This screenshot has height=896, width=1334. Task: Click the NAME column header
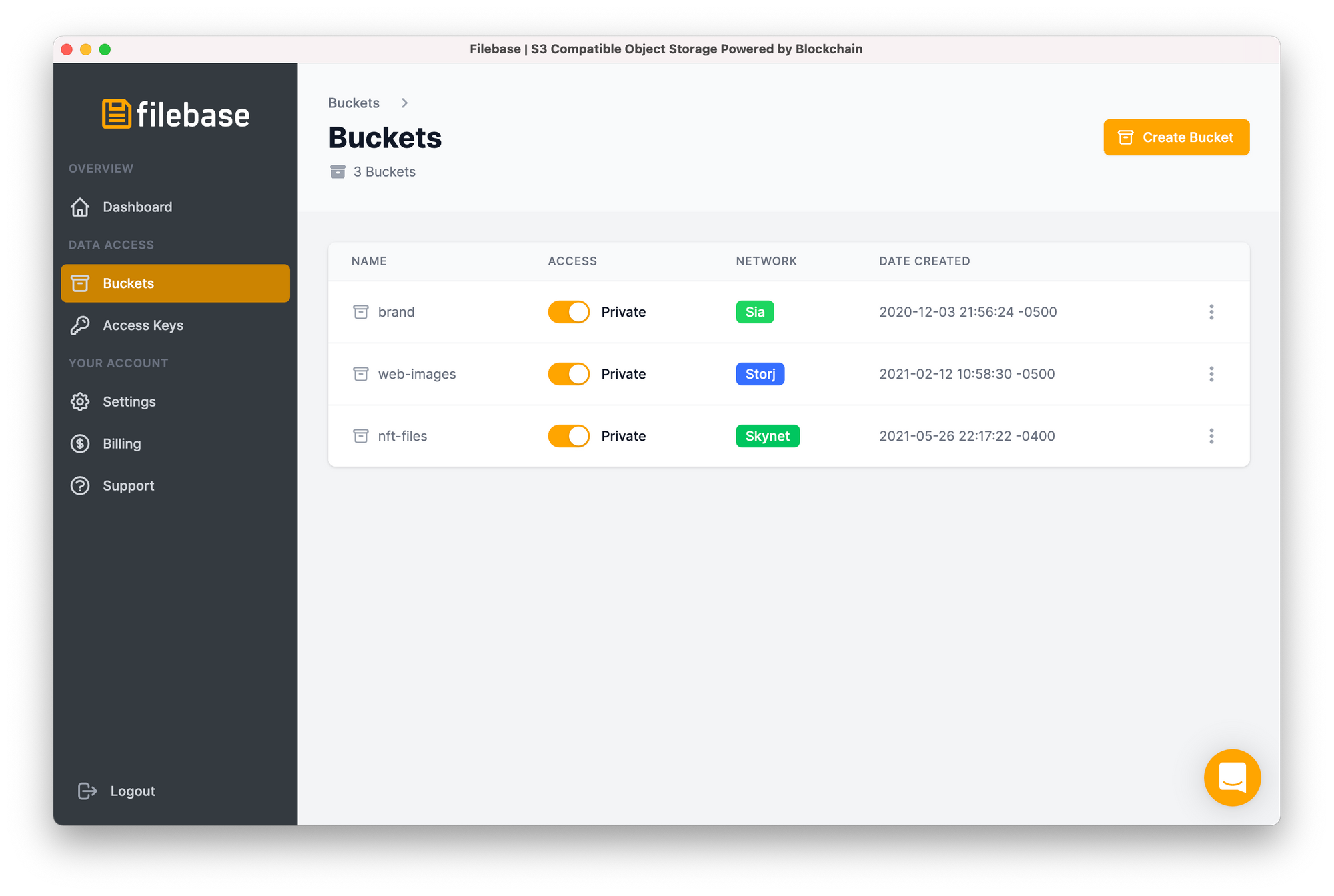[369, 261]
